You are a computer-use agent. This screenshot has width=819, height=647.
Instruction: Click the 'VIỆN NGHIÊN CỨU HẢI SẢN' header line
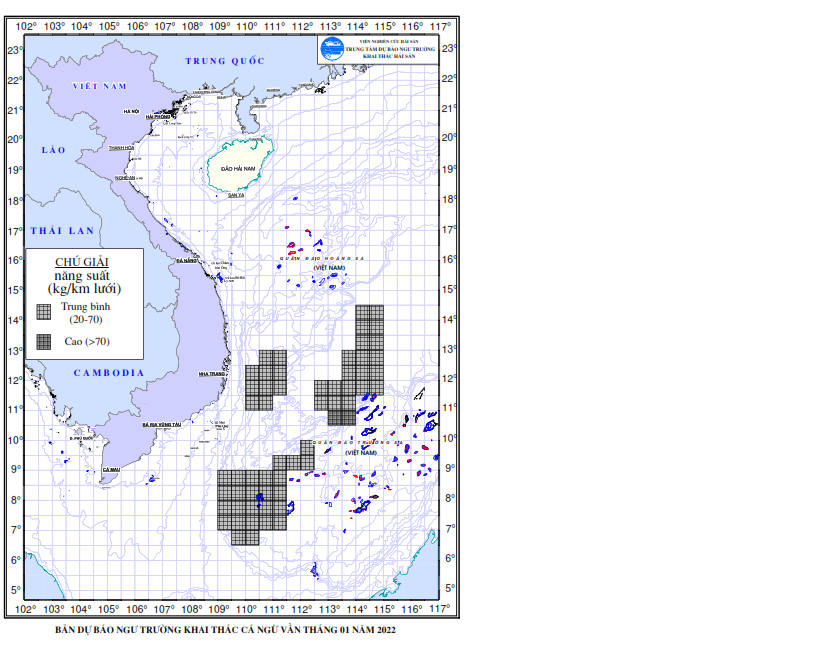coord(389,41)
